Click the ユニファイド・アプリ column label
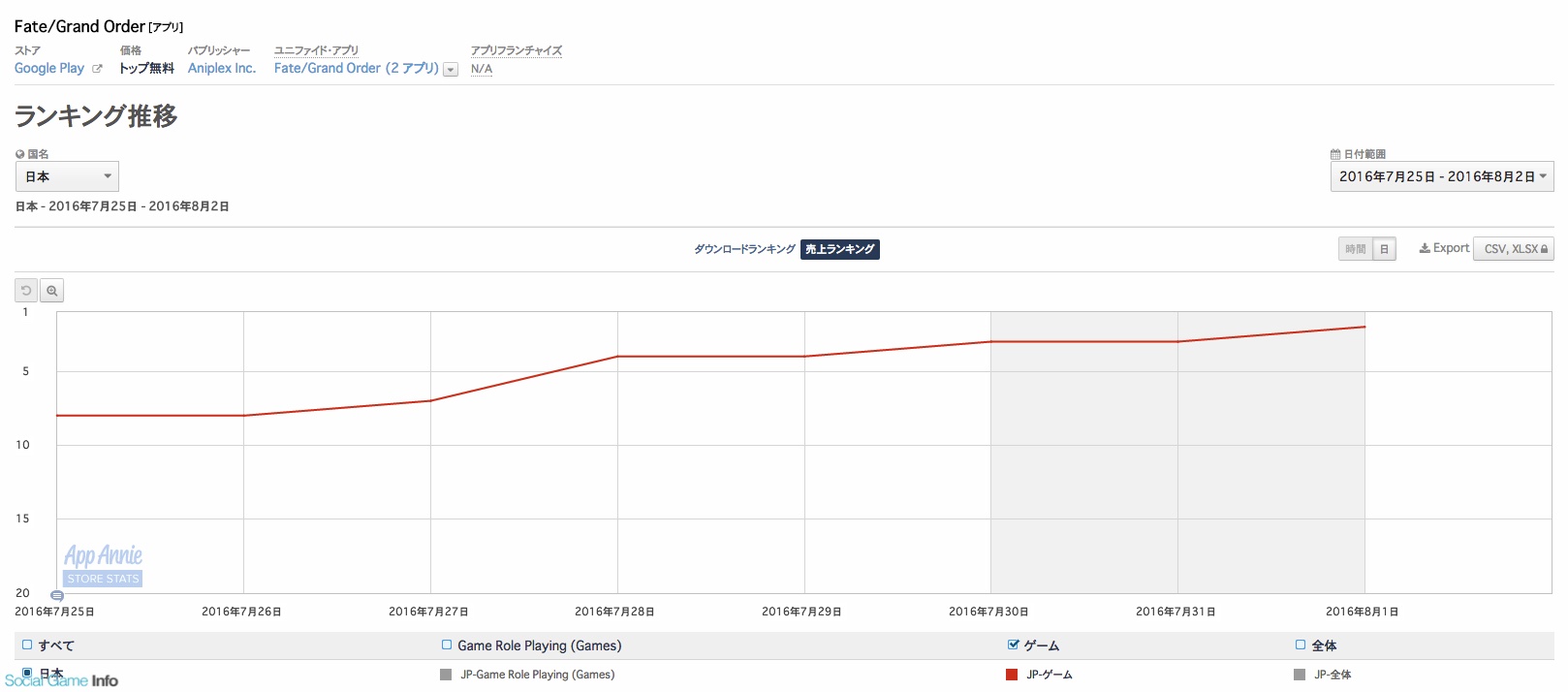The height and width of the screenshot is (692, 1568). pyautogui.click(x=316, y=50)
